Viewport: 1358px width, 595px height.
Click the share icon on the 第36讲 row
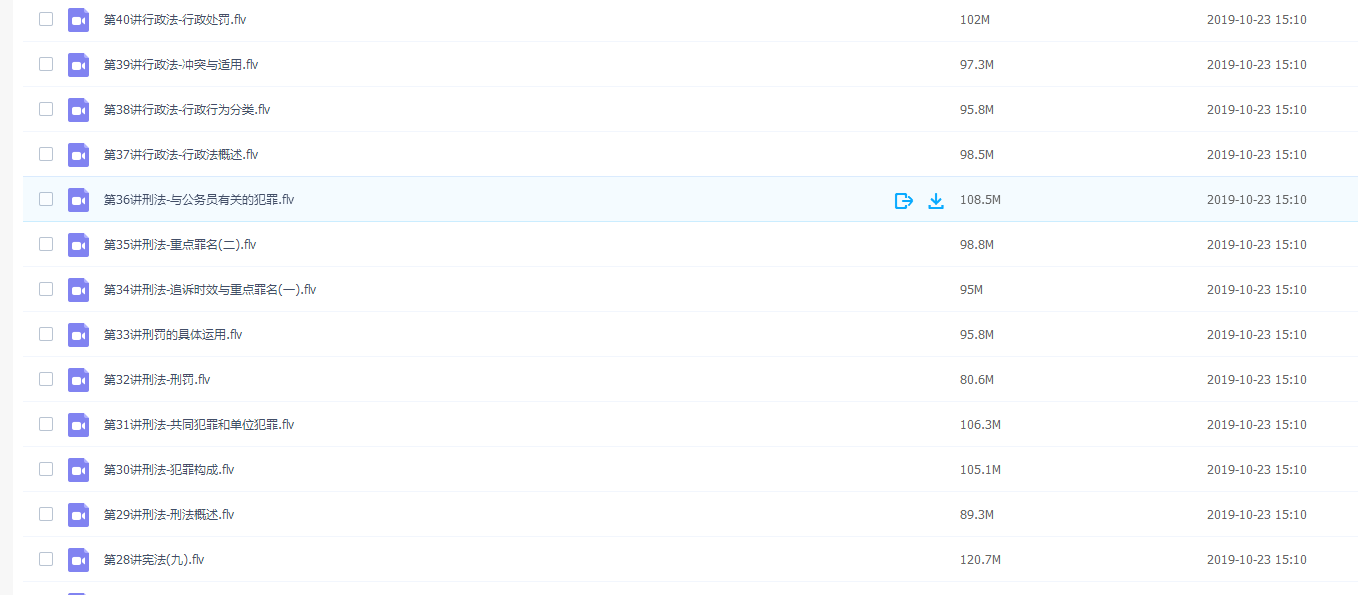pos(904,201)
